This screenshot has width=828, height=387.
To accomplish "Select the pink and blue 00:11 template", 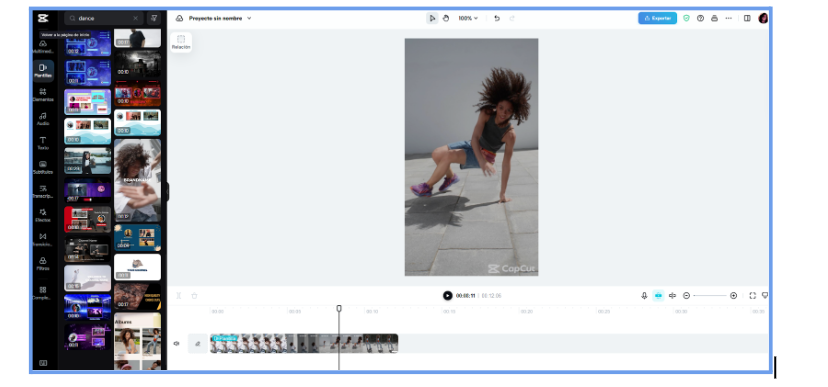I will point(88,102).
